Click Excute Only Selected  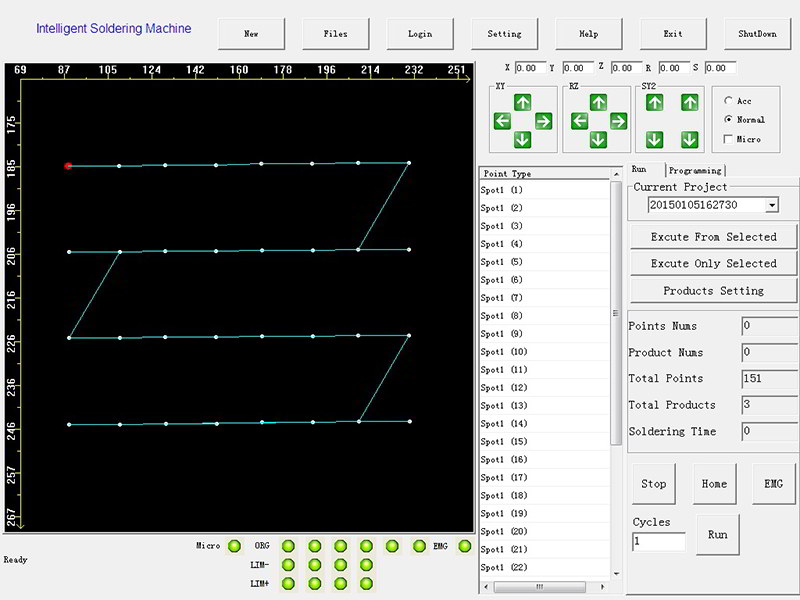[713, 263]
